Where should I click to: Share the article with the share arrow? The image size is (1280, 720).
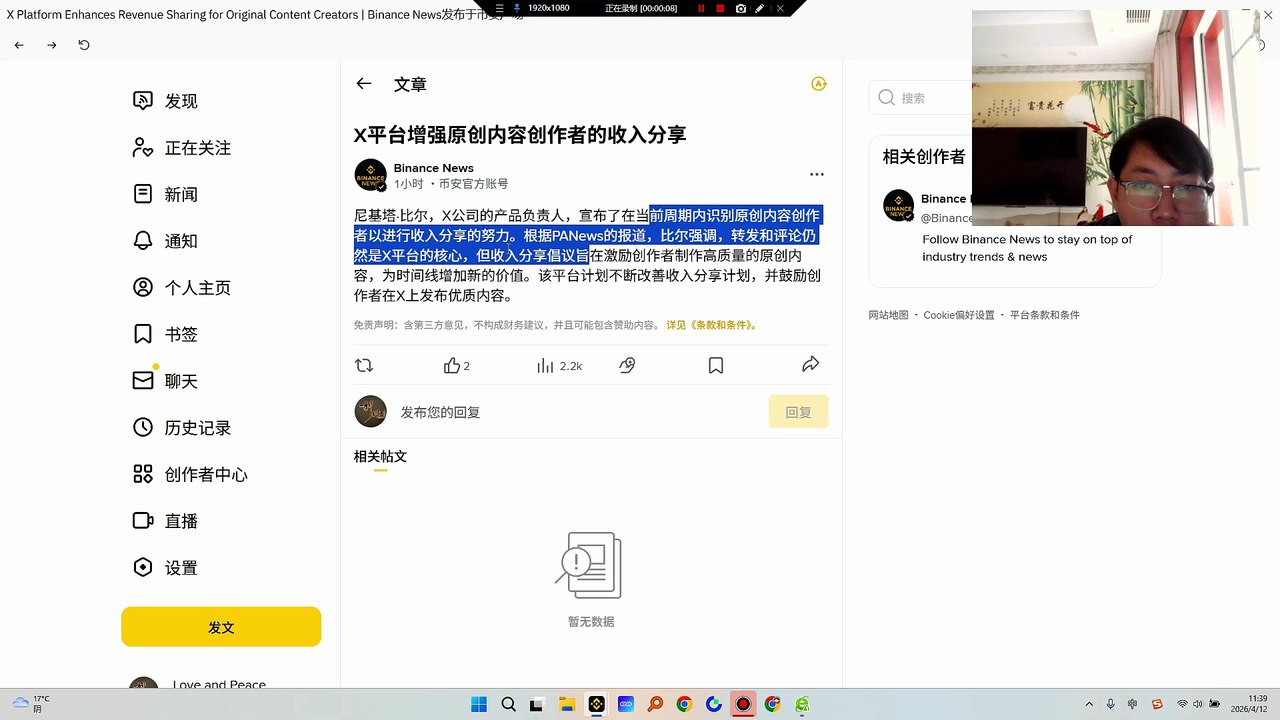(x=811, y=365)
